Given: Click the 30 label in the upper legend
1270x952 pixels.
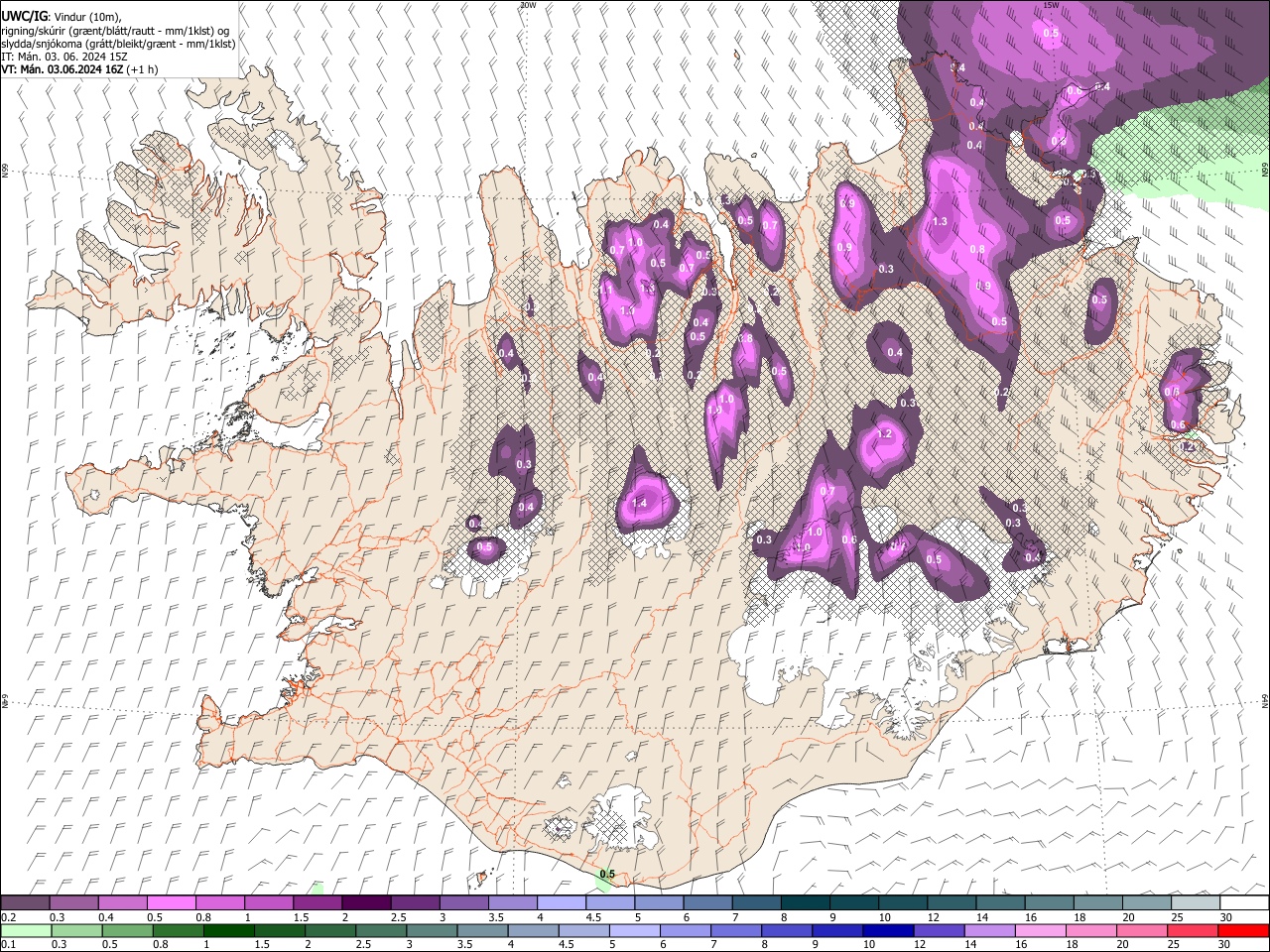Looking at the screenshot, I should 1226,916.
